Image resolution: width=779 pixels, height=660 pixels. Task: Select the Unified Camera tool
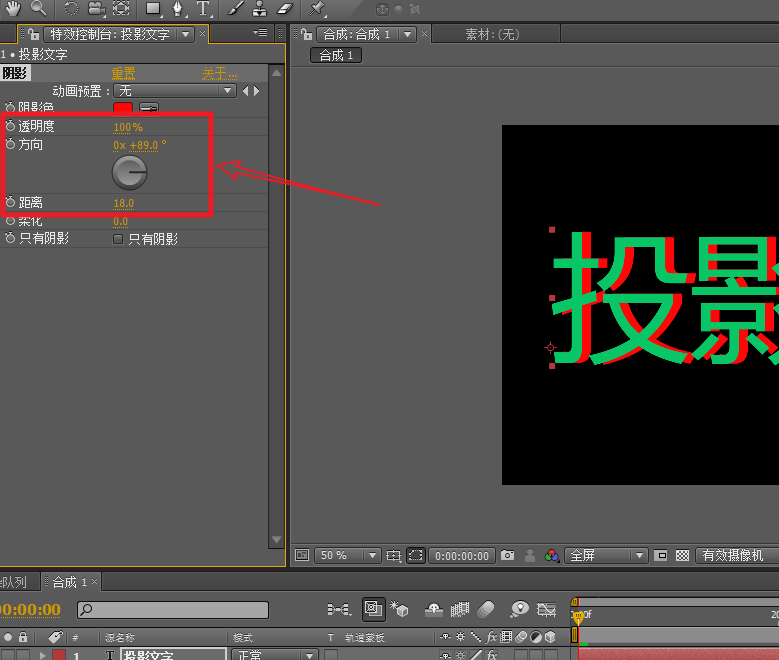tap(96, 8)
